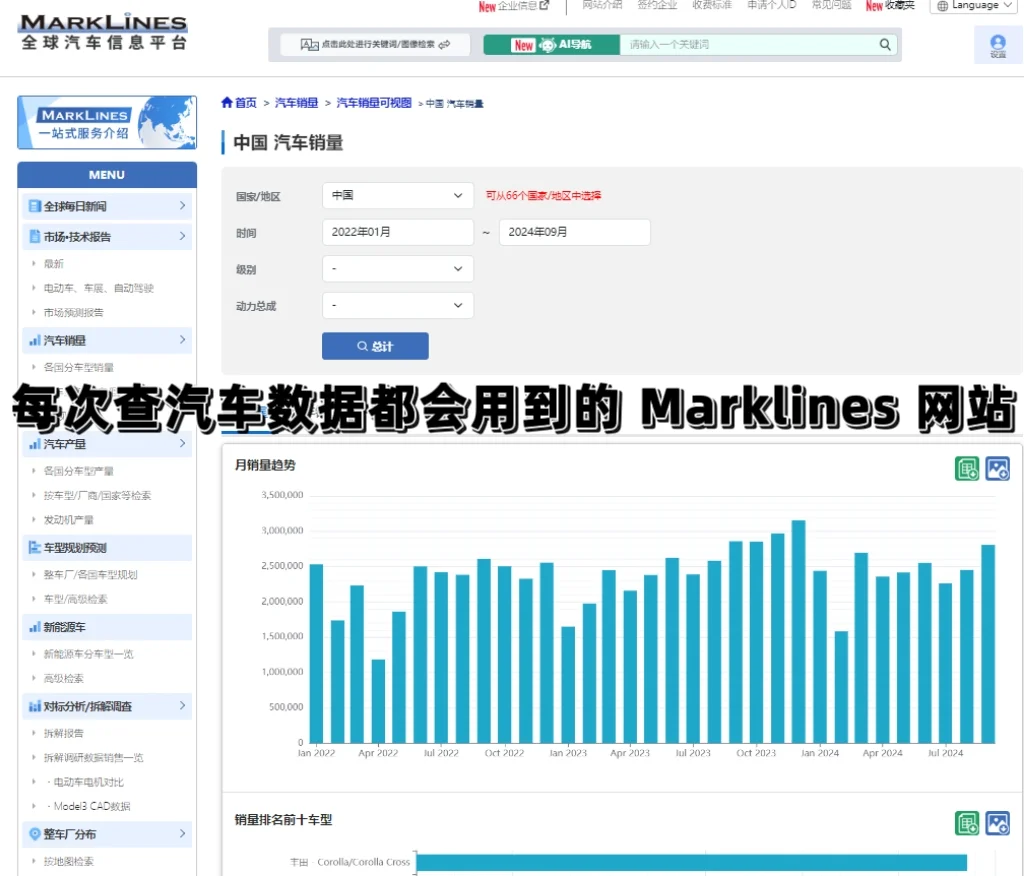Export 月销量趋势 chart data to spreadsheet
1024x876 pixels.
(x=967, y=468)
